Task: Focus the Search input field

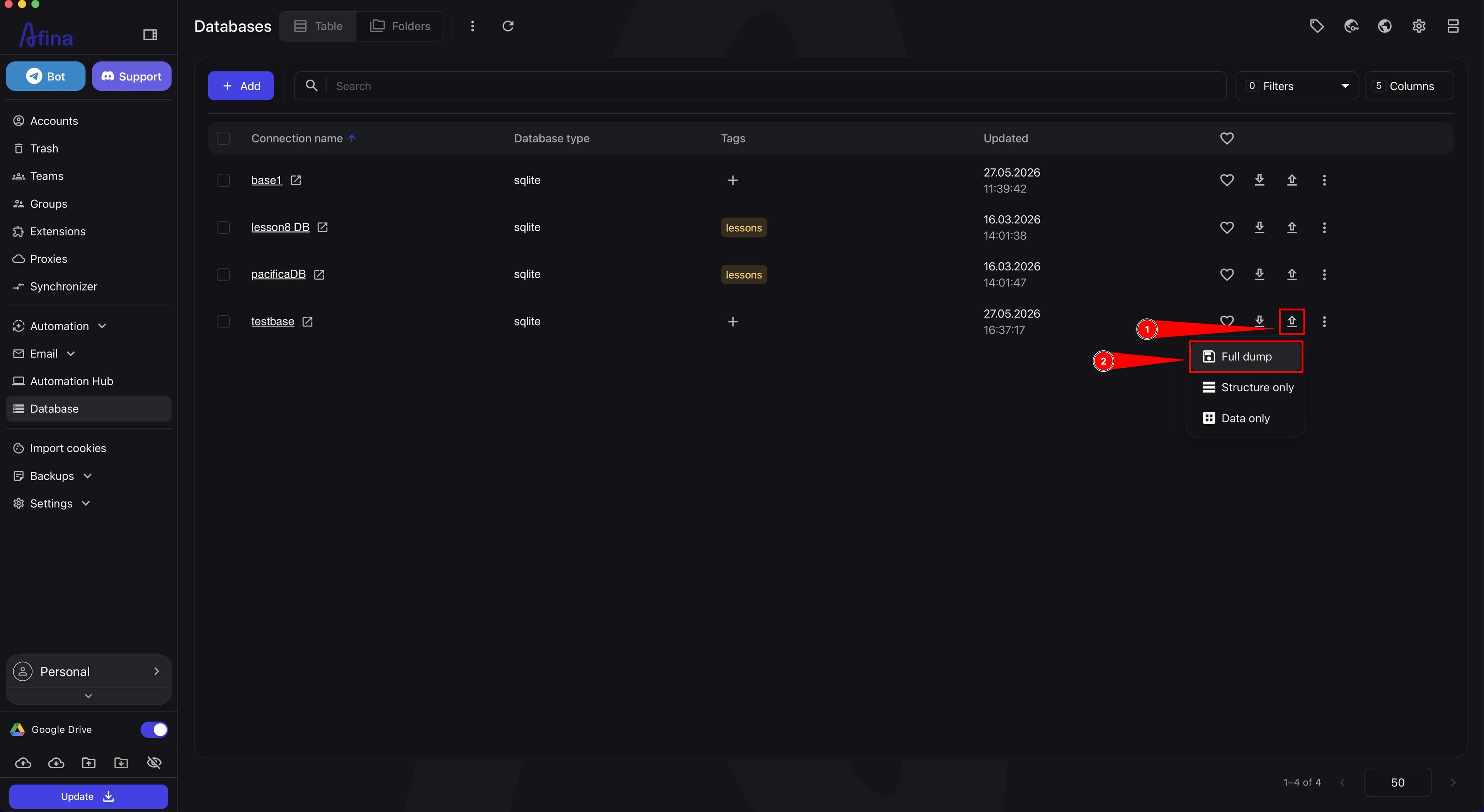Action: click(x=760, y=86)
